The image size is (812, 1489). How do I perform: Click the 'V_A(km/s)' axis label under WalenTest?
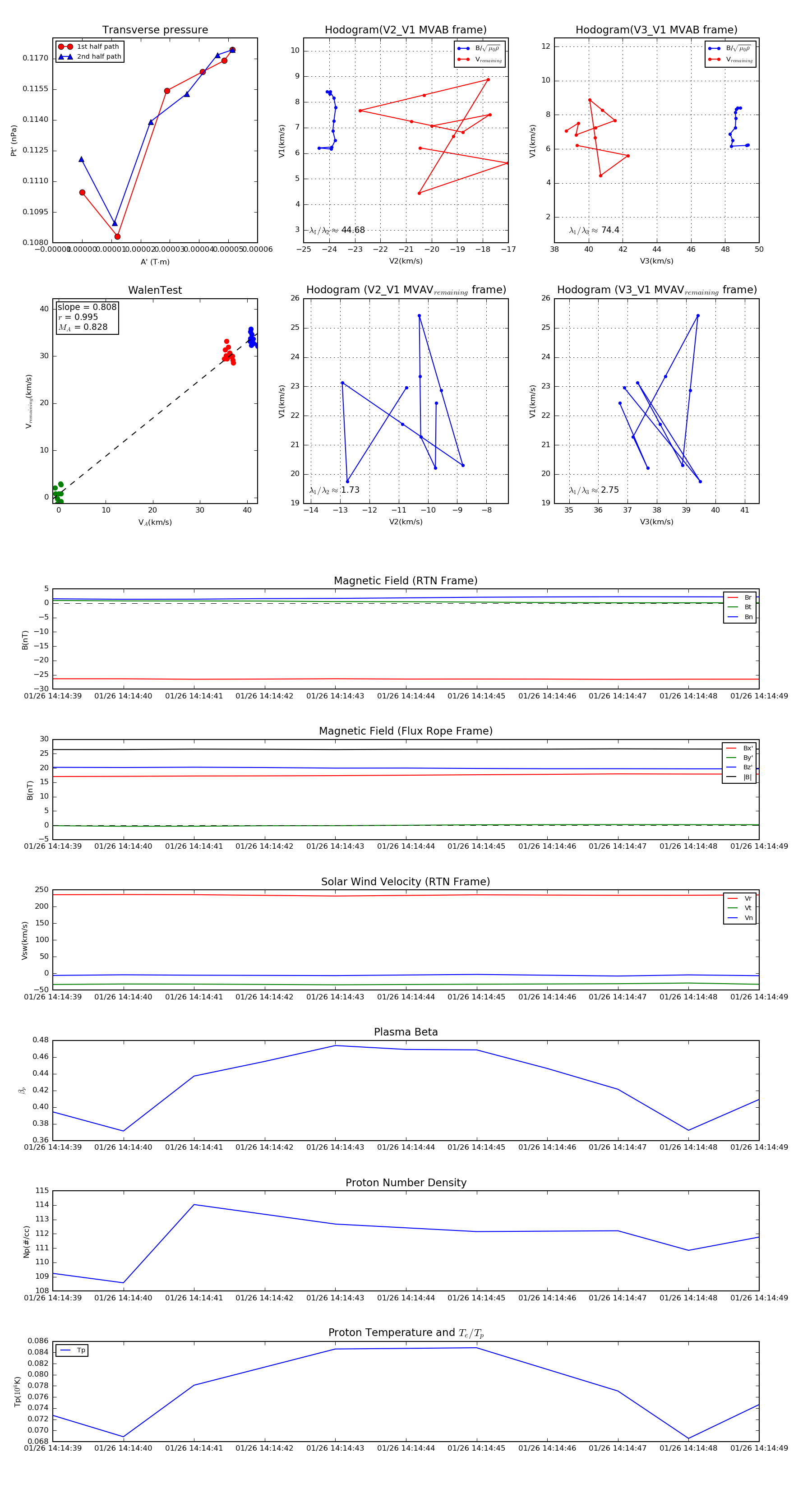tap(155, 523)
